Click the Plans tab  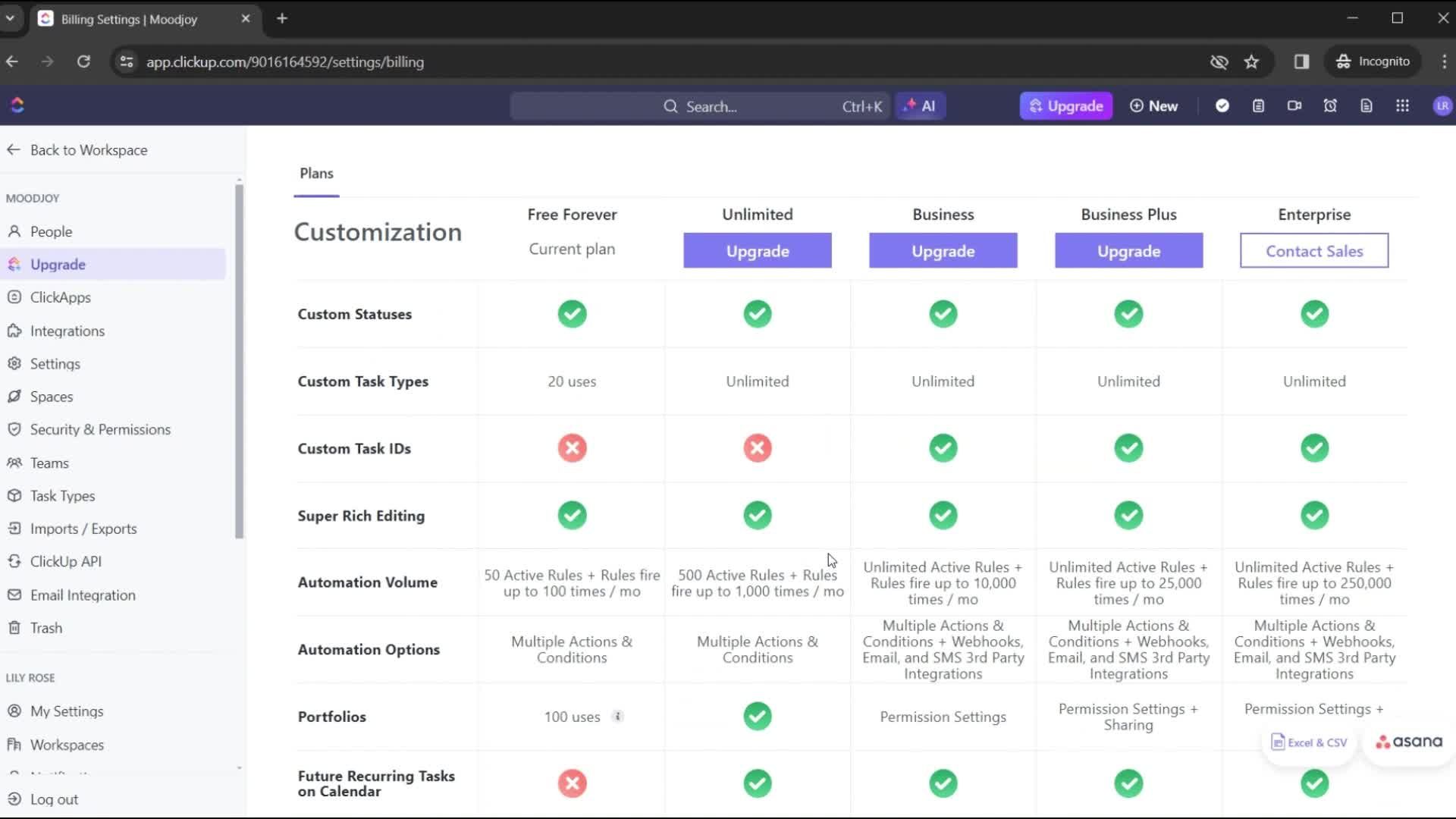tap(316, 174)
